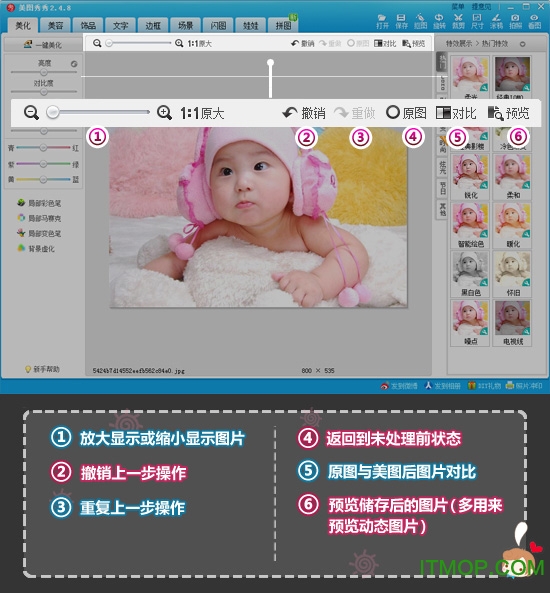Open the 菜单 menu in title bar
The width and height of the screenshot is (550, 593).
(458, 6)
